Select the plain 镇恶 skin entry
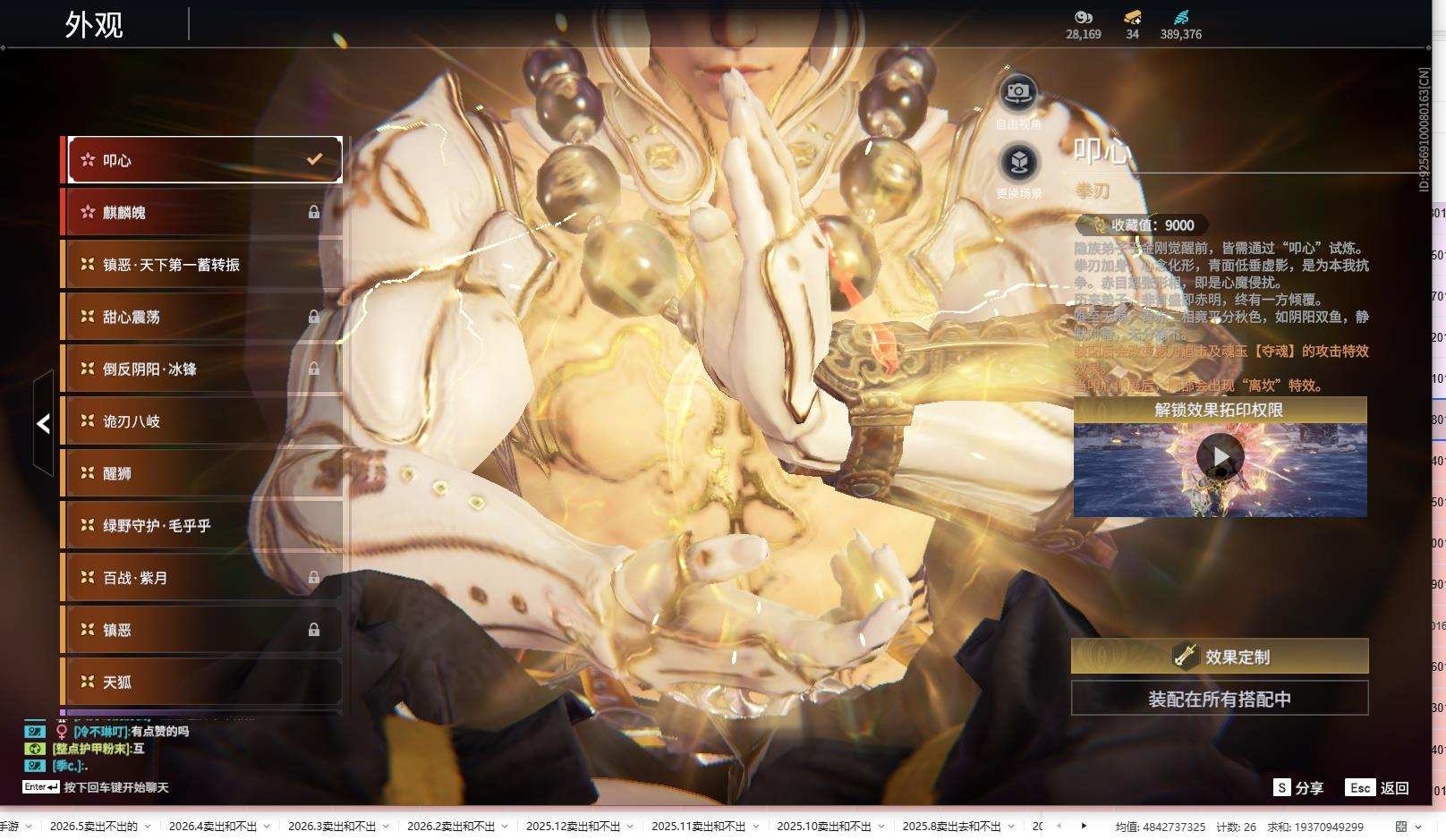The height and width of the screenshot is (840, 1446). point(204,630)
